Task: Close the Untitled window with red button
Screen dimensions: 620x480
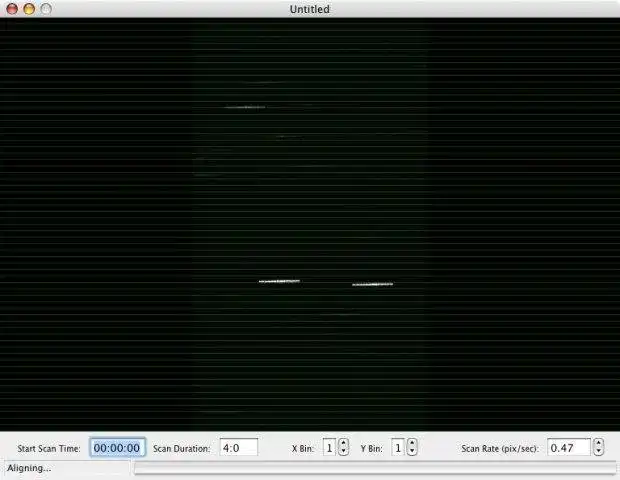Action: click(12, 9)
